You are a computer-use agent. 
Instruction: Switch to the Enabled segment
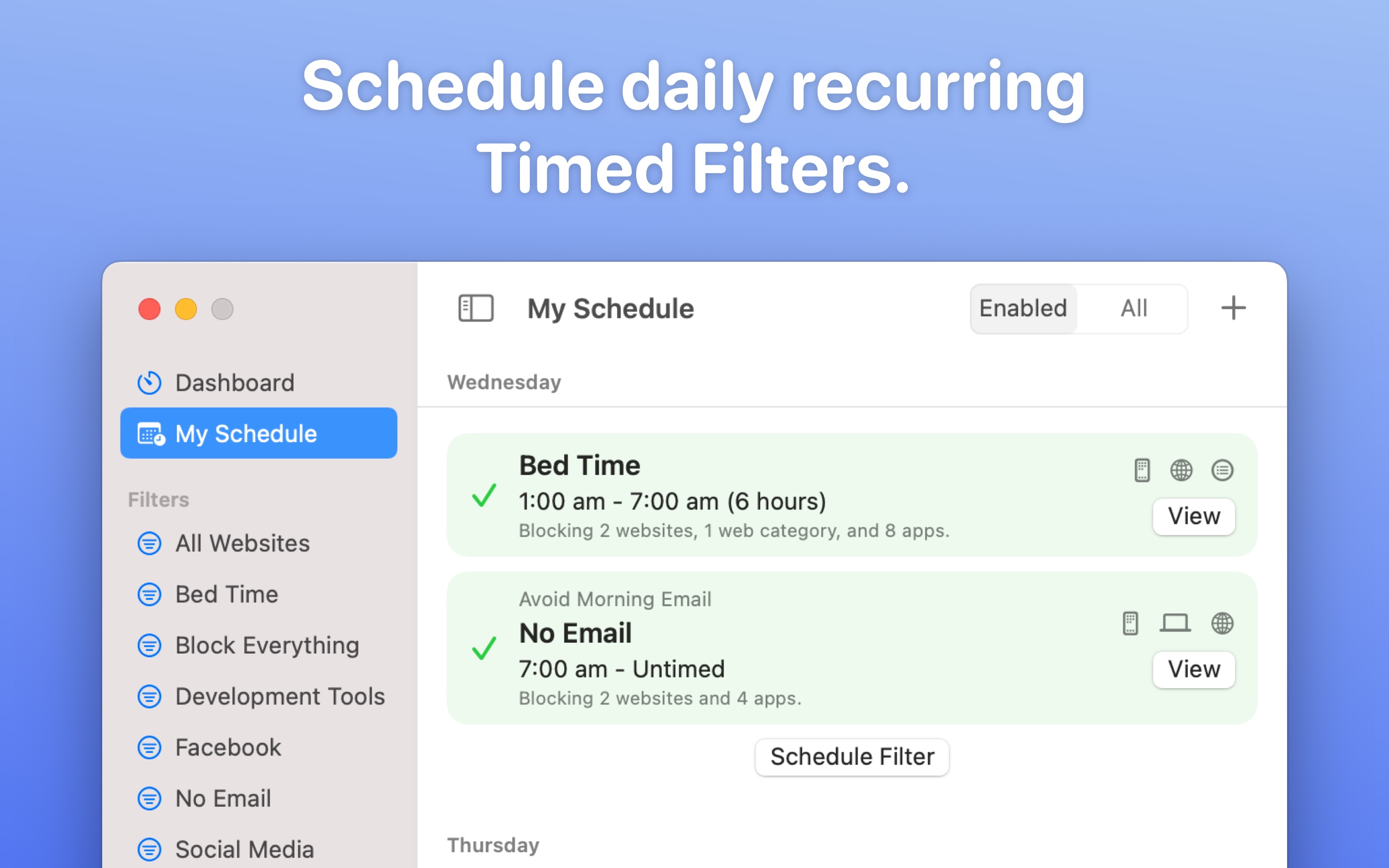1023,308
